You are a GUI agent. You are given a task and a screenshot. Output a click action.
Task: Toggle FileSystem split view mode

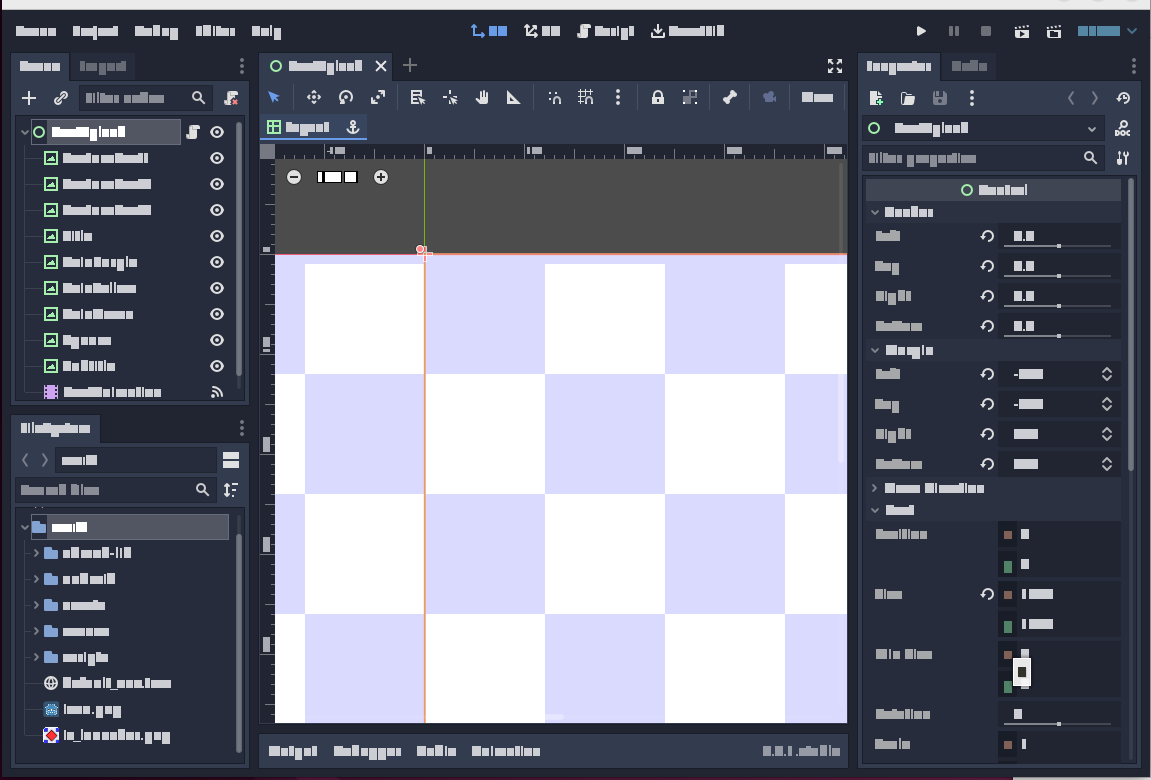click(x=230, y=460)
